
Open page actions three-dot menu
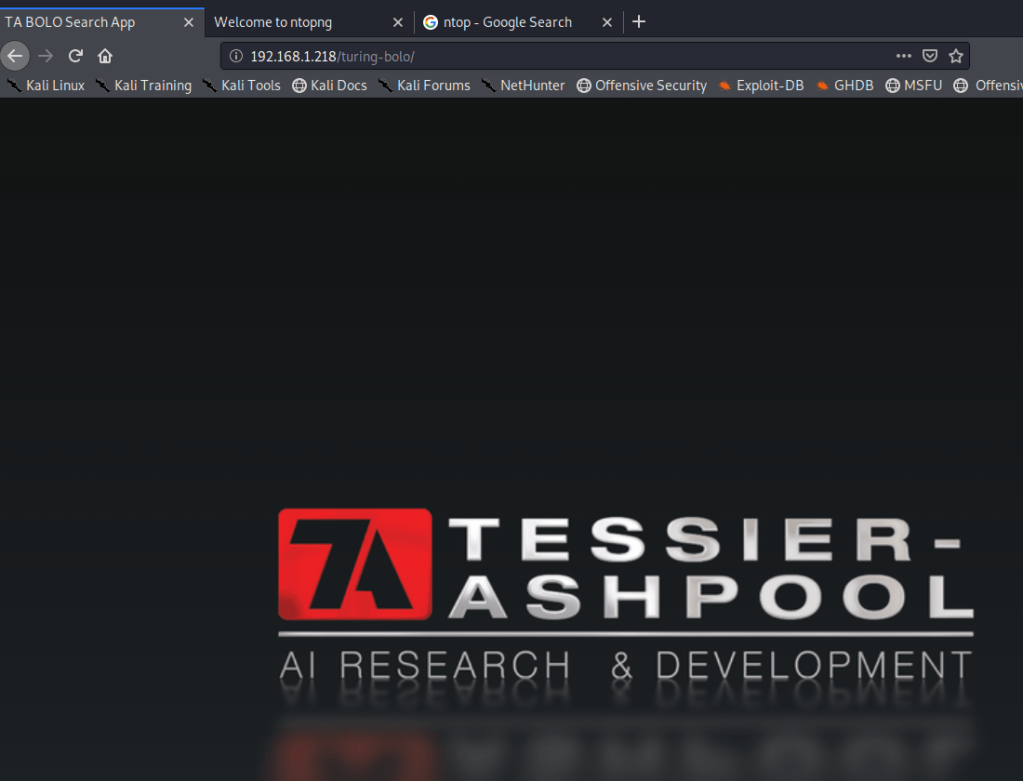pyautogui.click(x=903, y=56)
